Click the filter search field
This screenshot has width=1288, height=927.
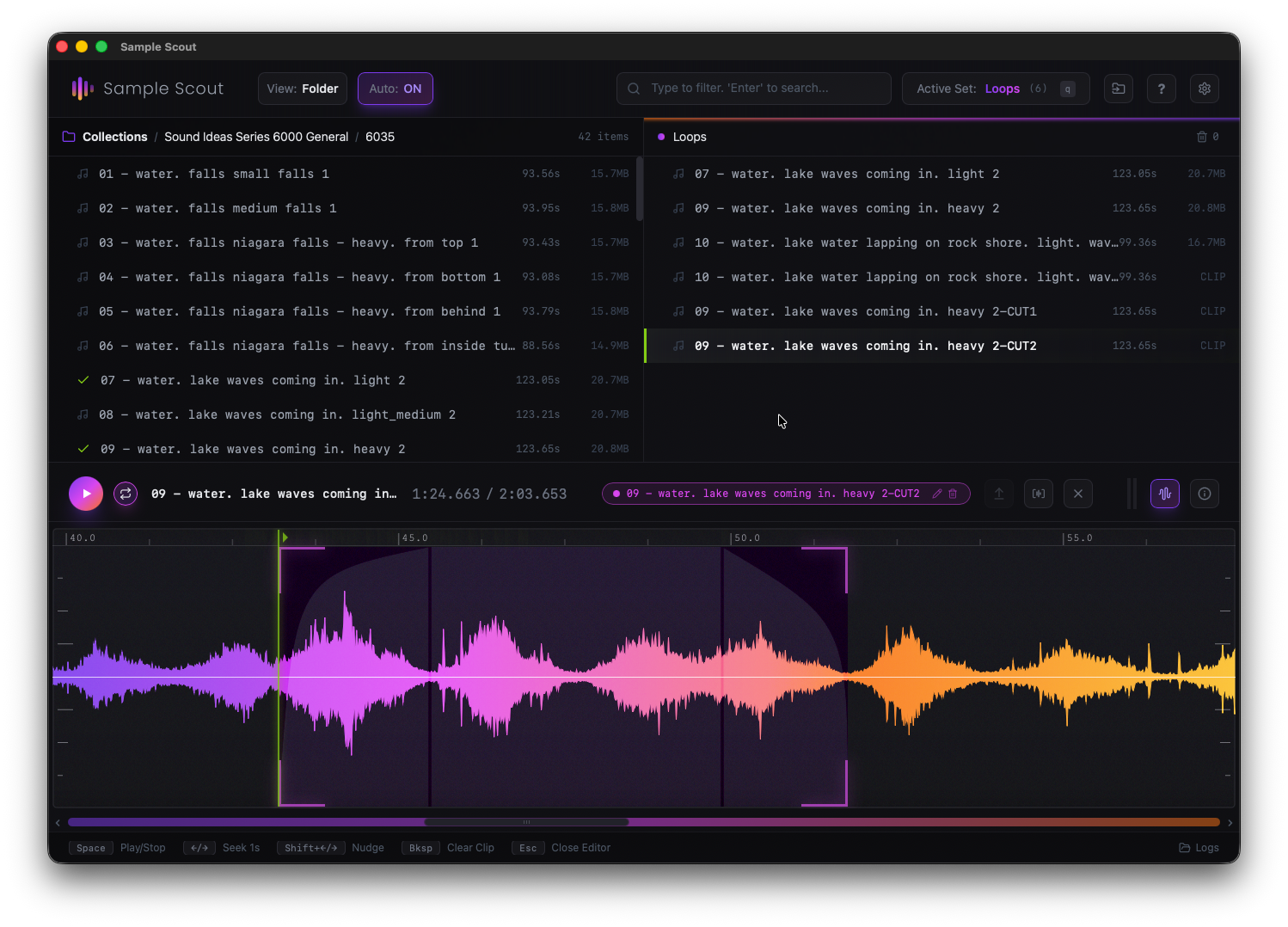[x=753, y=89]
